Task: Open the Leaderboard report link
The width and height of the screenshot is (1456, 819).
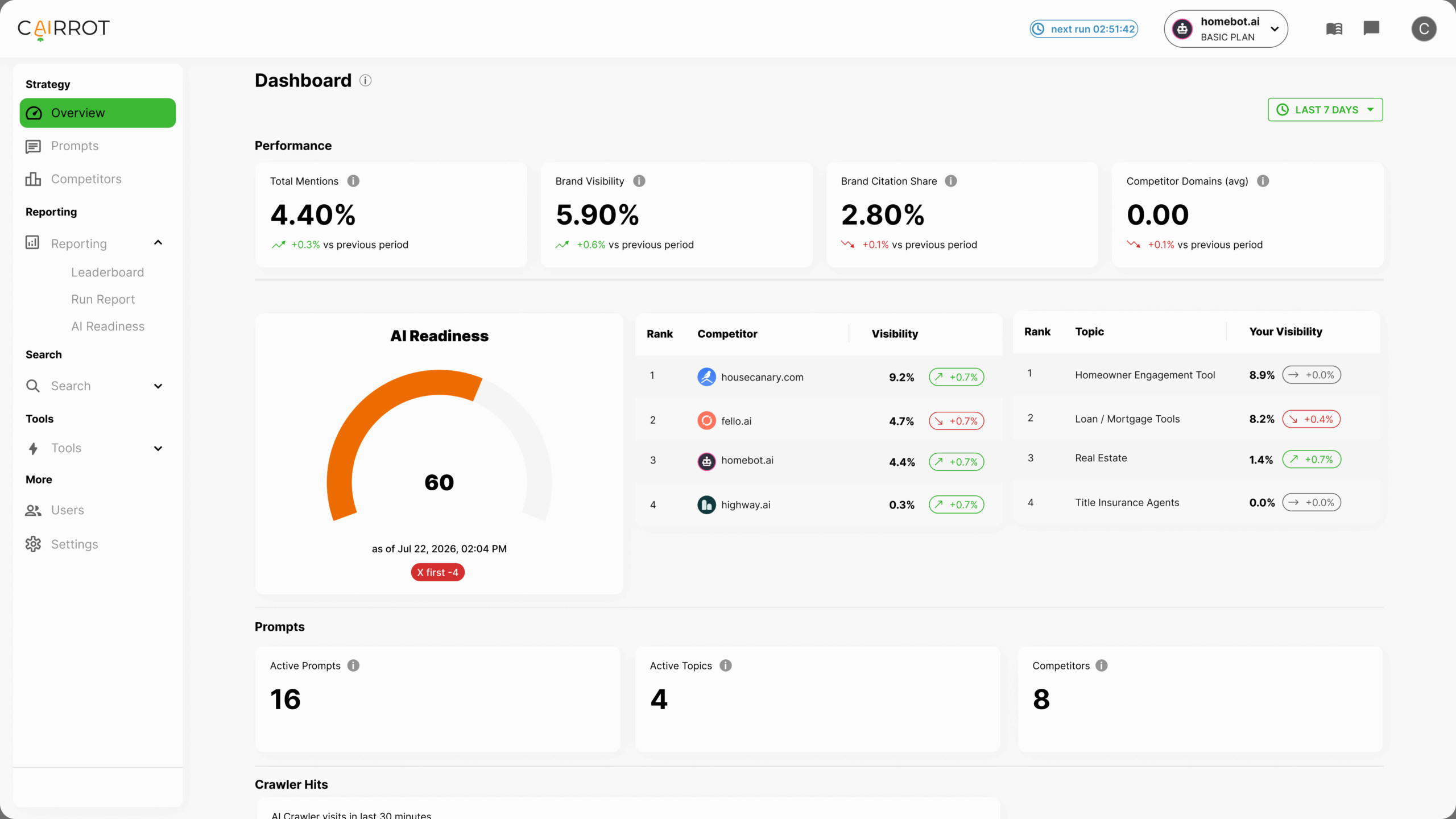Action: pyautogui.click(x=107, y=272)
